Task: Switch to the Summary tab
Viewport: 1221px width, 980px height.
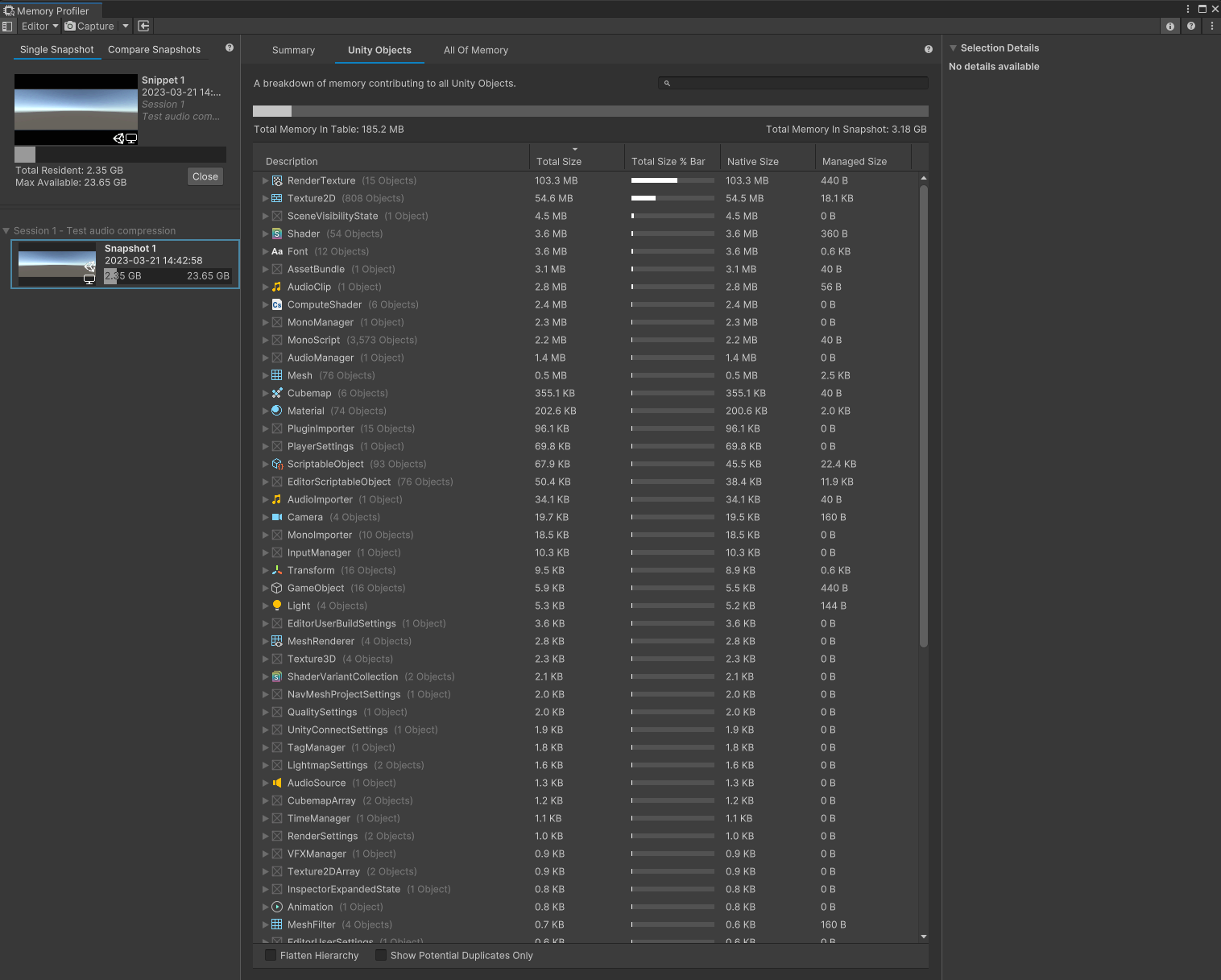Action: pyautogui.click(x=293, y=50)
